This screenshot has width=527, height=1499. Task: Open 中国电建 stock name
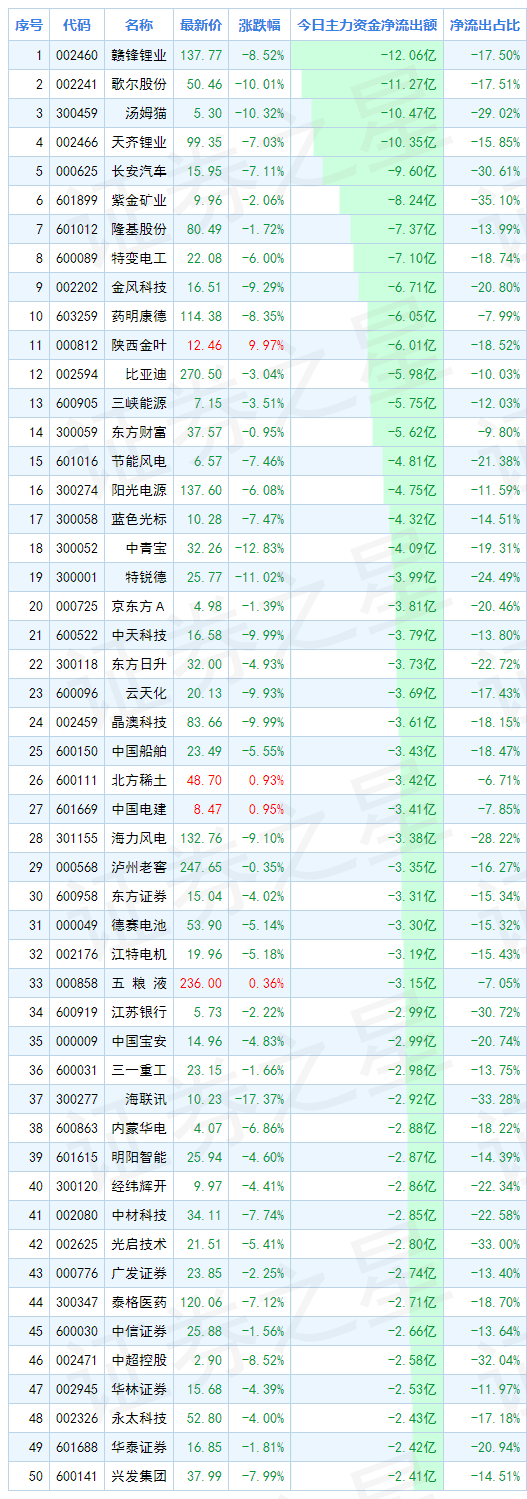click(139, 809)
